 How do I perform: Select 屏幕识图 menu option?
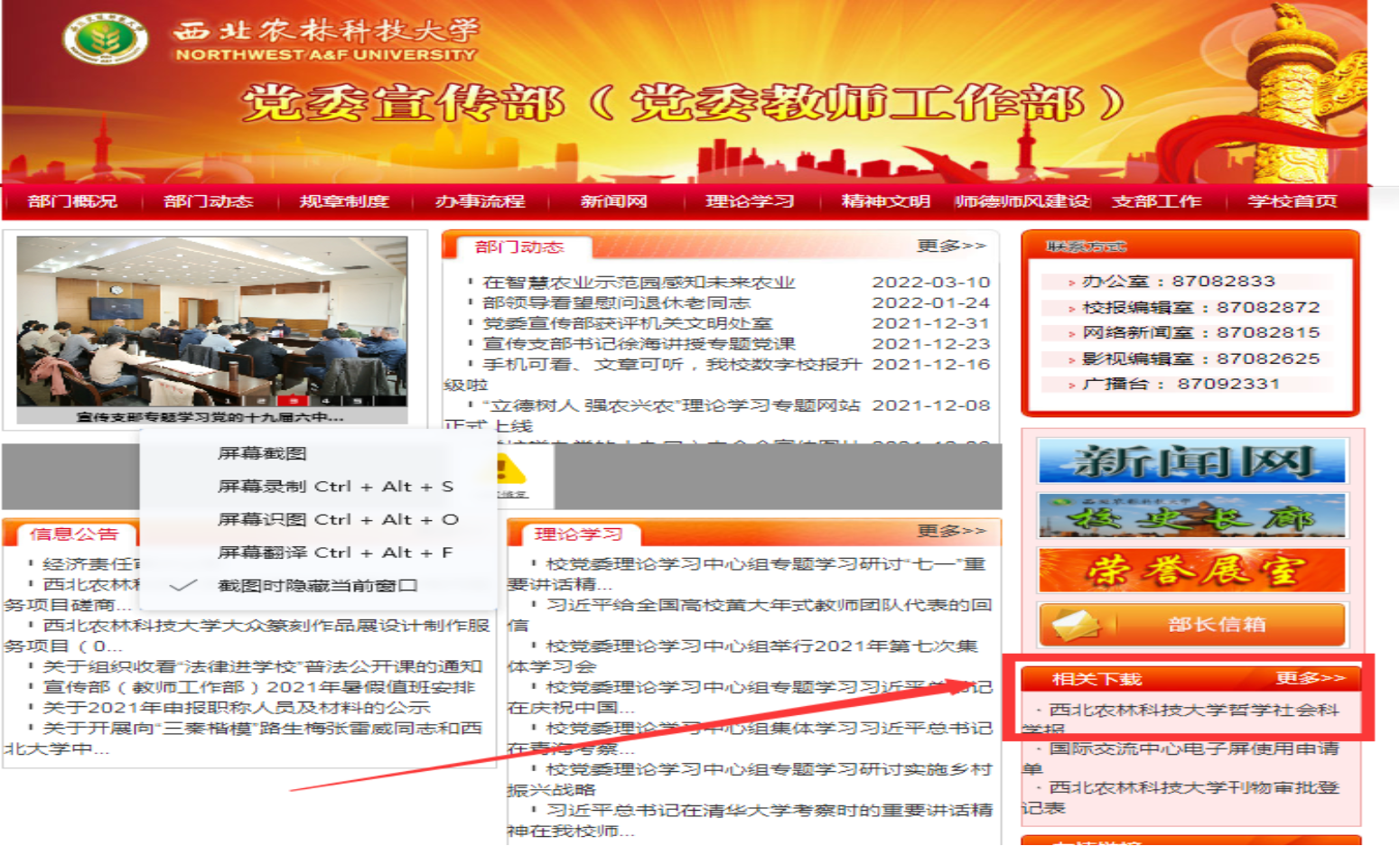tap(338, 520)
